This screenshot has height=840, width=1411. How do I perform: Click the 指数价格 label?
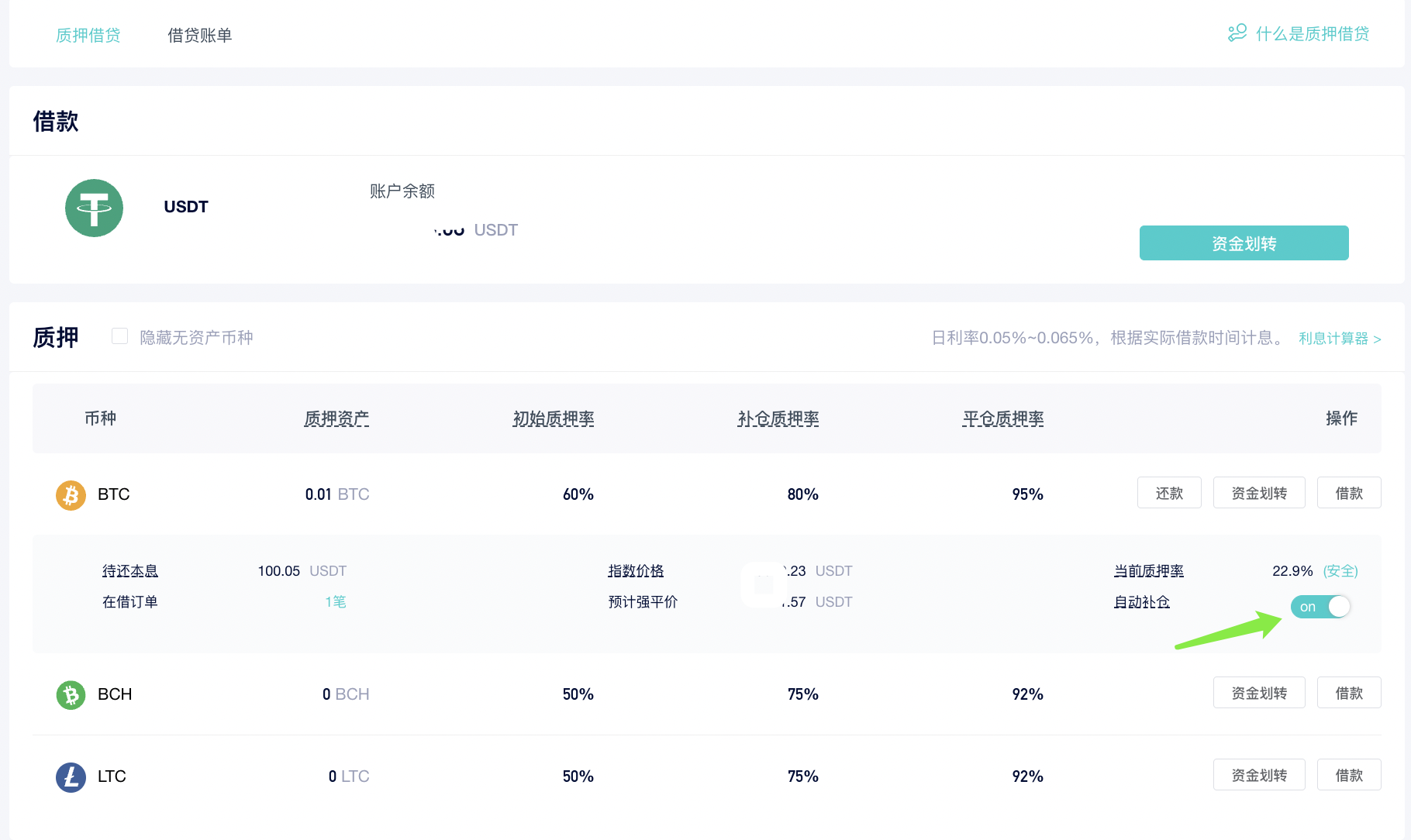(x=637, y=571)
